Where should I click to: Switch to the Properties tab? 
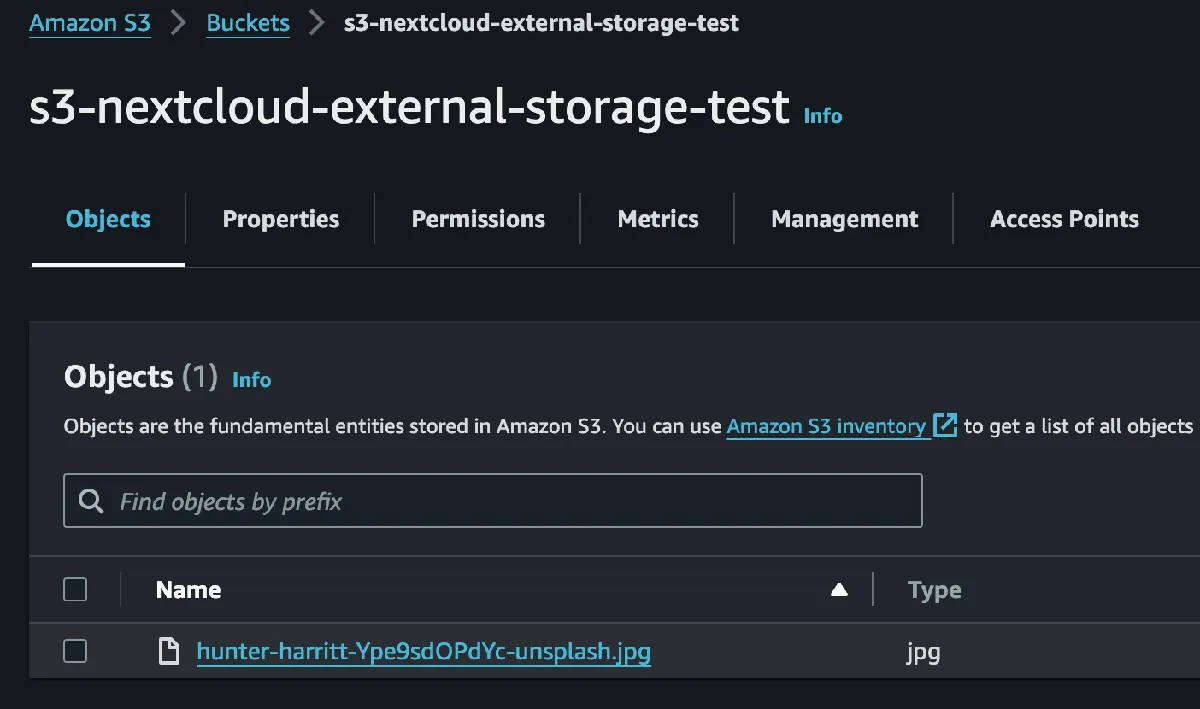(x=281, y=219)
